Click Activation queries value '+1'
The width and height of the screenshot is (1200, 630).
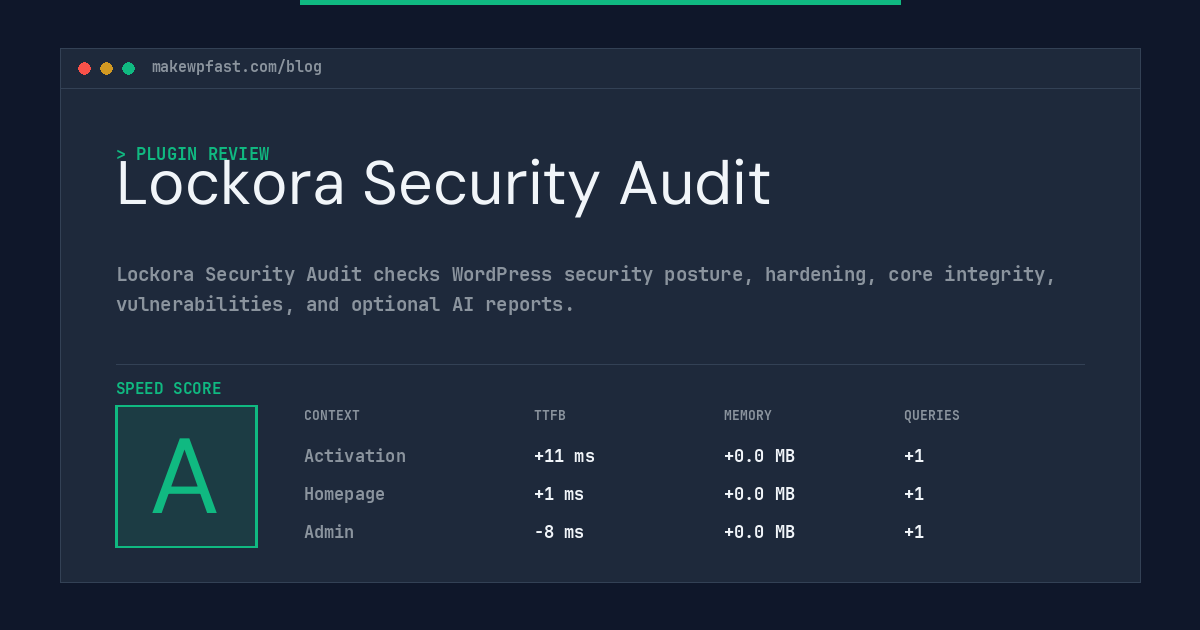click(914, 456)
